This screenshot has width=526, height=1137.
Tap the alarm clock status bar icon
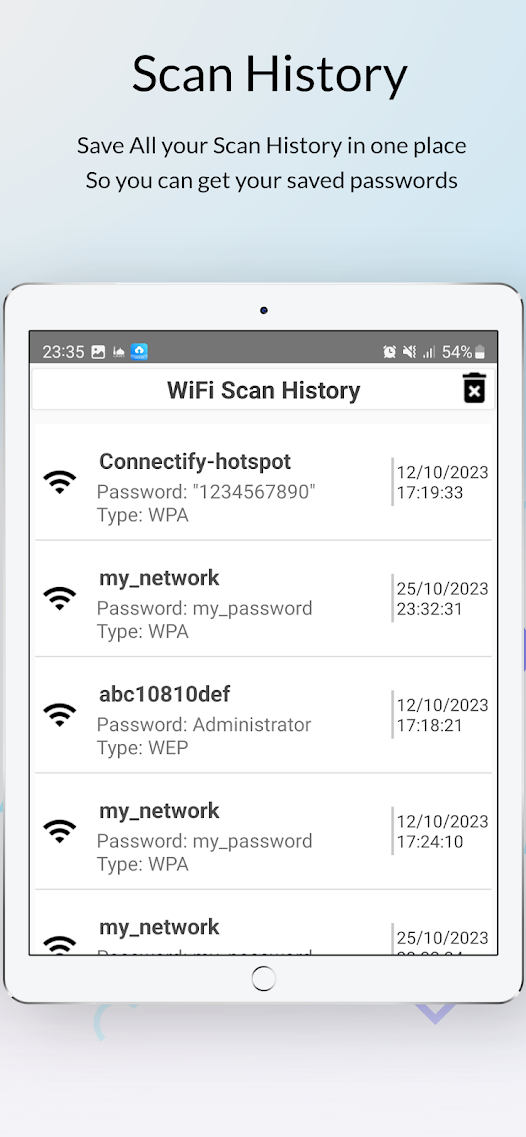coord(390,352)
